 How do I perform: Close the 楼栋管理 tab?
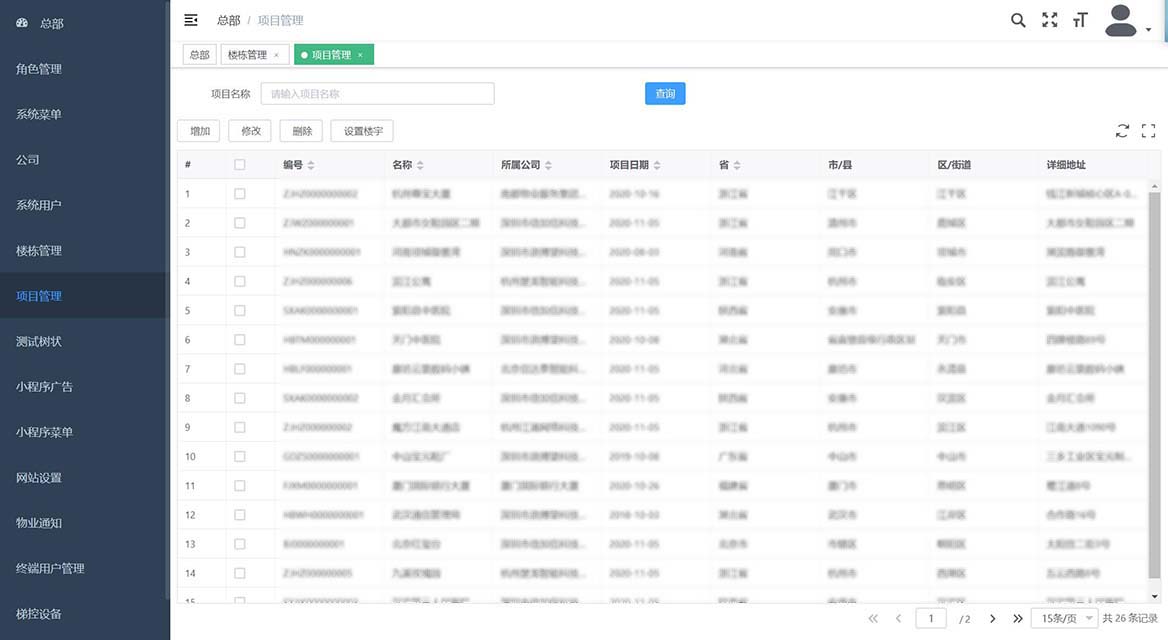(276, 55)
